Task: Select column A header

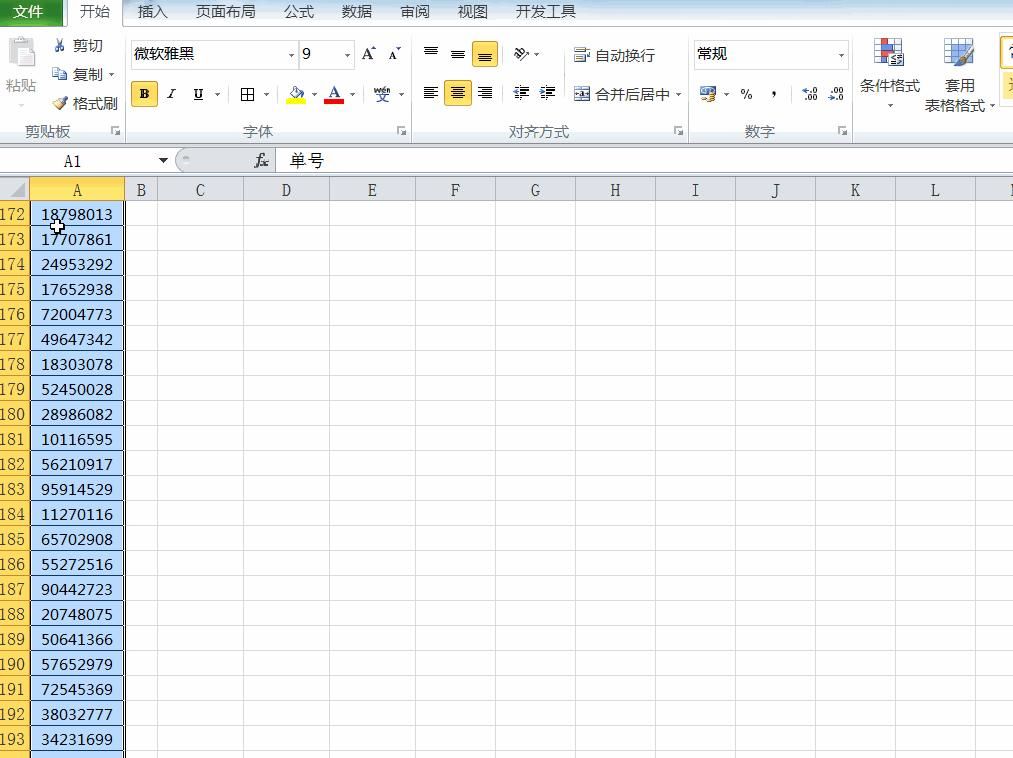Action: (77, 190)
